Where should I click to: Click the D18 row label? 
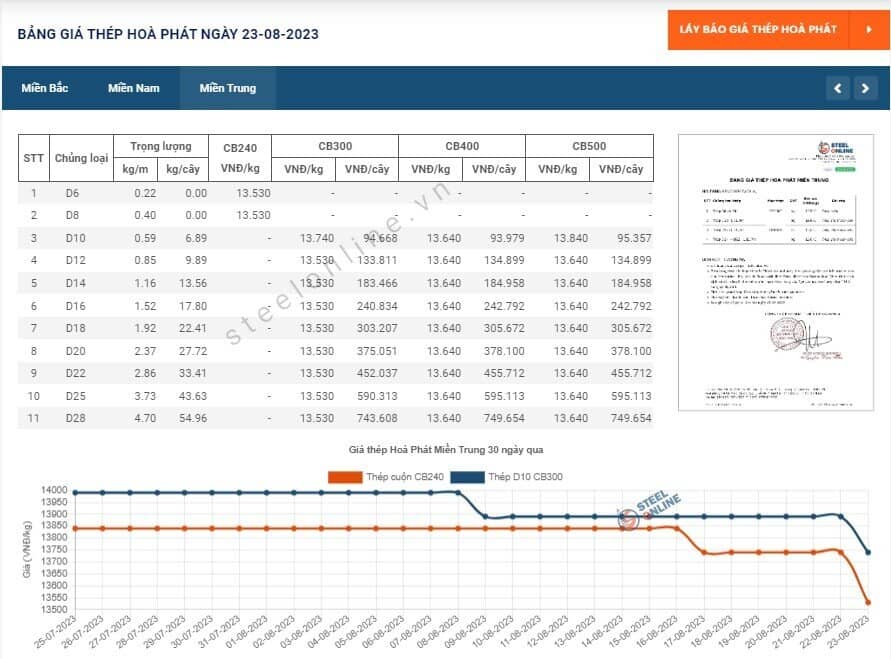tap(76, 328)
